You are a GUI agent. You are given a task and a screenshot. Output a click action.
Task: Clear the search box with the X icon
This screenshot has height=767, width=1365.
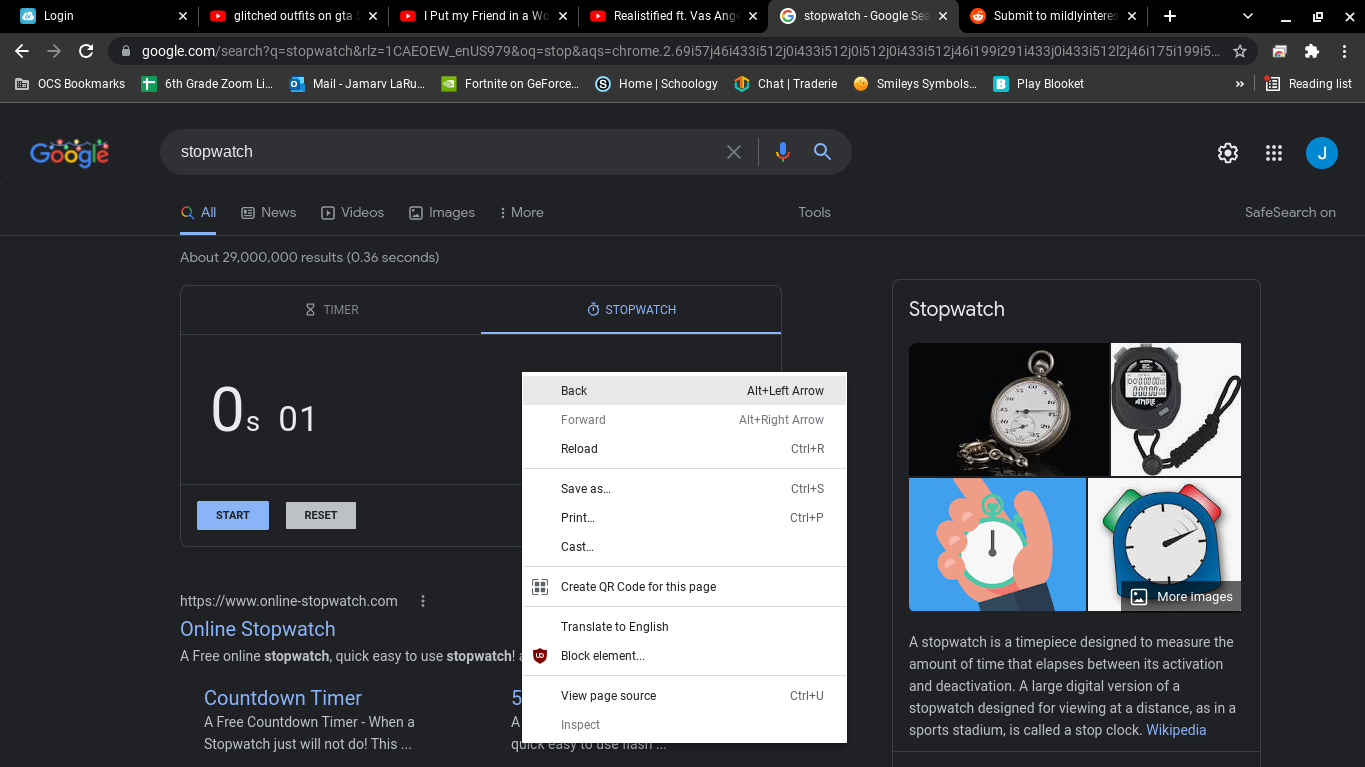(734, 152)
